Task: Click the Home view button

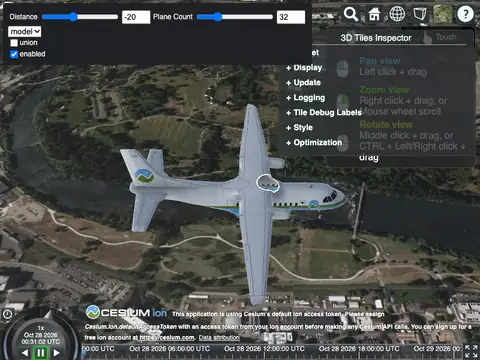Action: pyautogui.click(x=374, y=14)
